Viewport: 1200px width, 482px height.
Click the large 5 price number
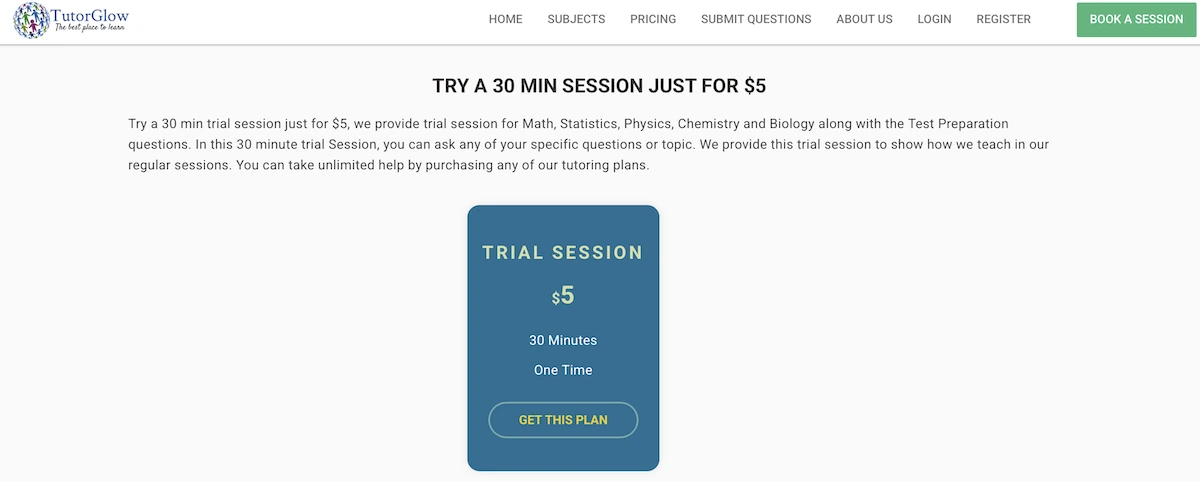point(568,295)
